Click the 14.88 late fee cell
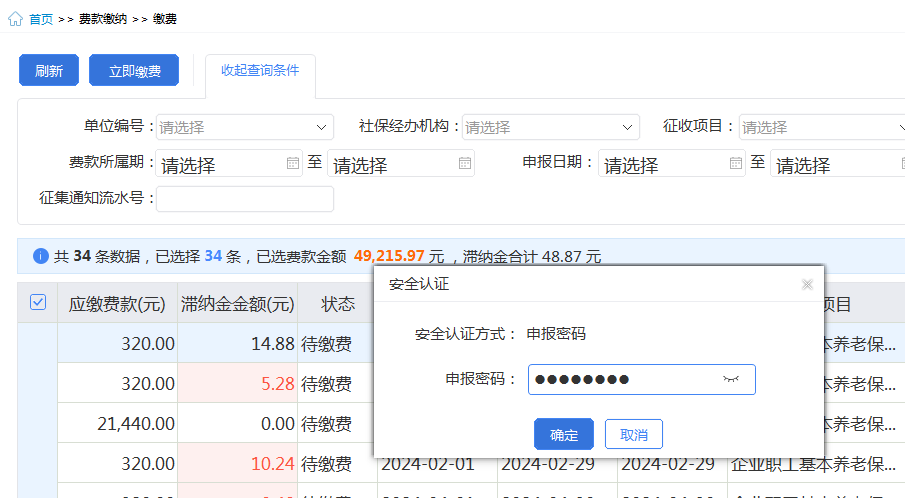 237,343
